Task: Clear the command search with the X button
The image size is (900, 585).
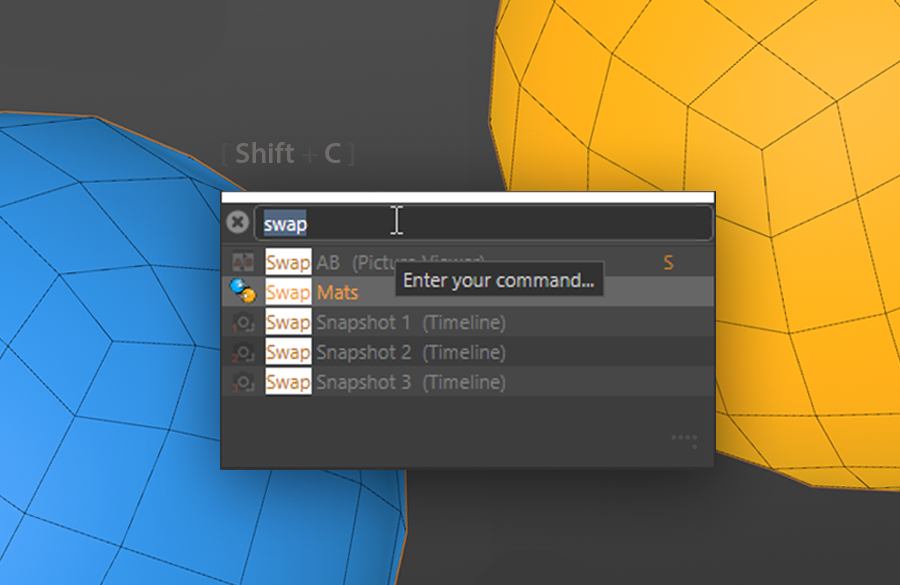Action: [237, 222]
